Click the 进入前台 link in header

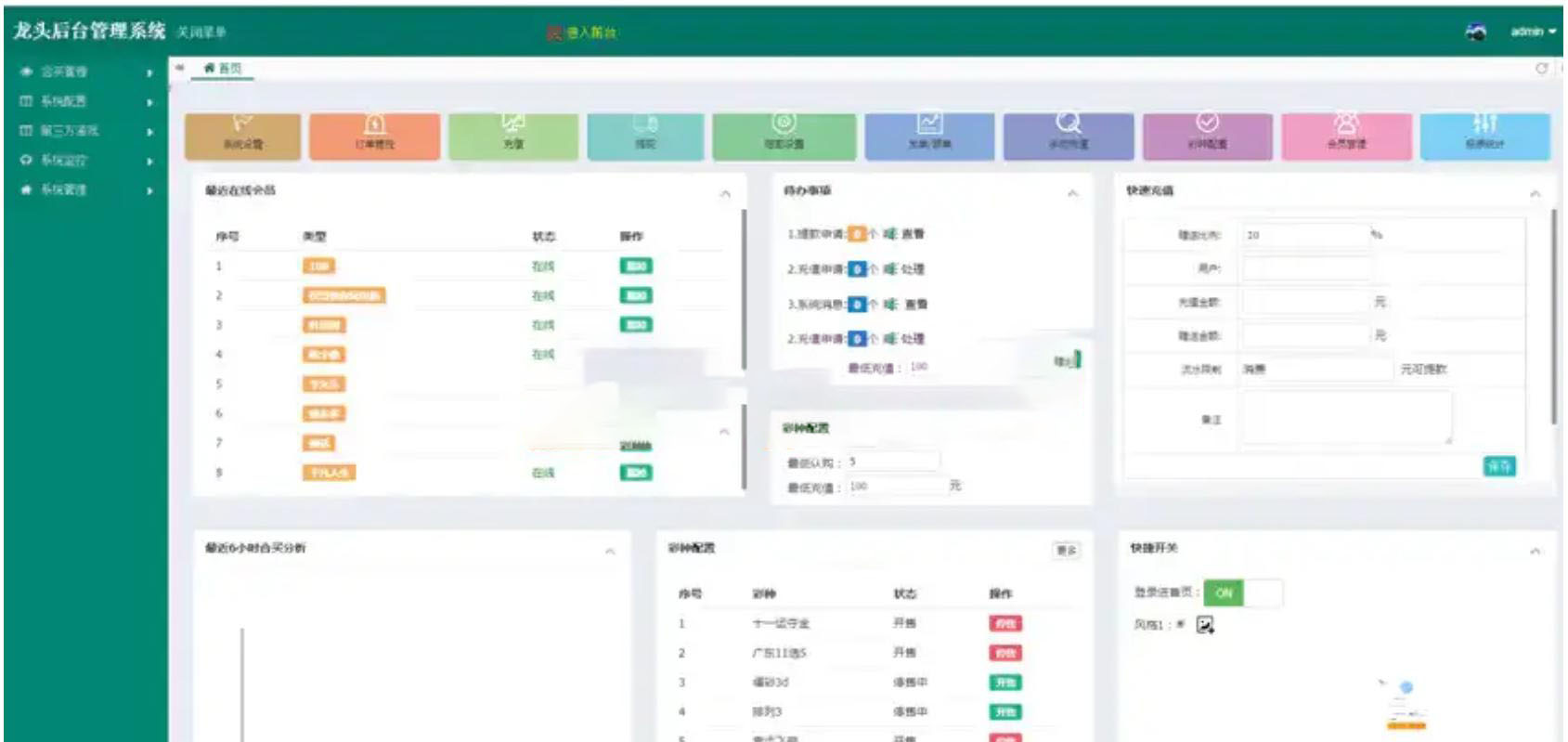coord(584,33)
